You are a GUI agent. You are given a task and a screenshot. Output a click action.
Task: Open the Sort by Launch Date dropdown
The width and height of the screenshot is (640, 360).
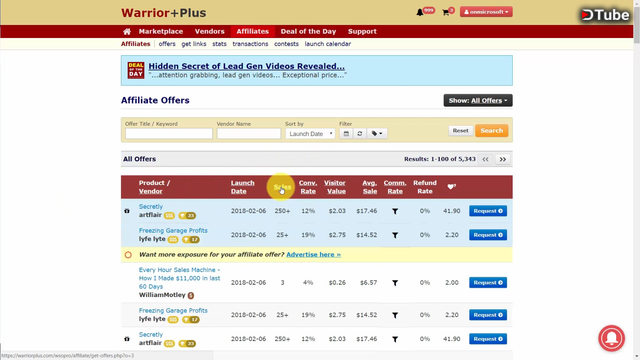(310, 133)
